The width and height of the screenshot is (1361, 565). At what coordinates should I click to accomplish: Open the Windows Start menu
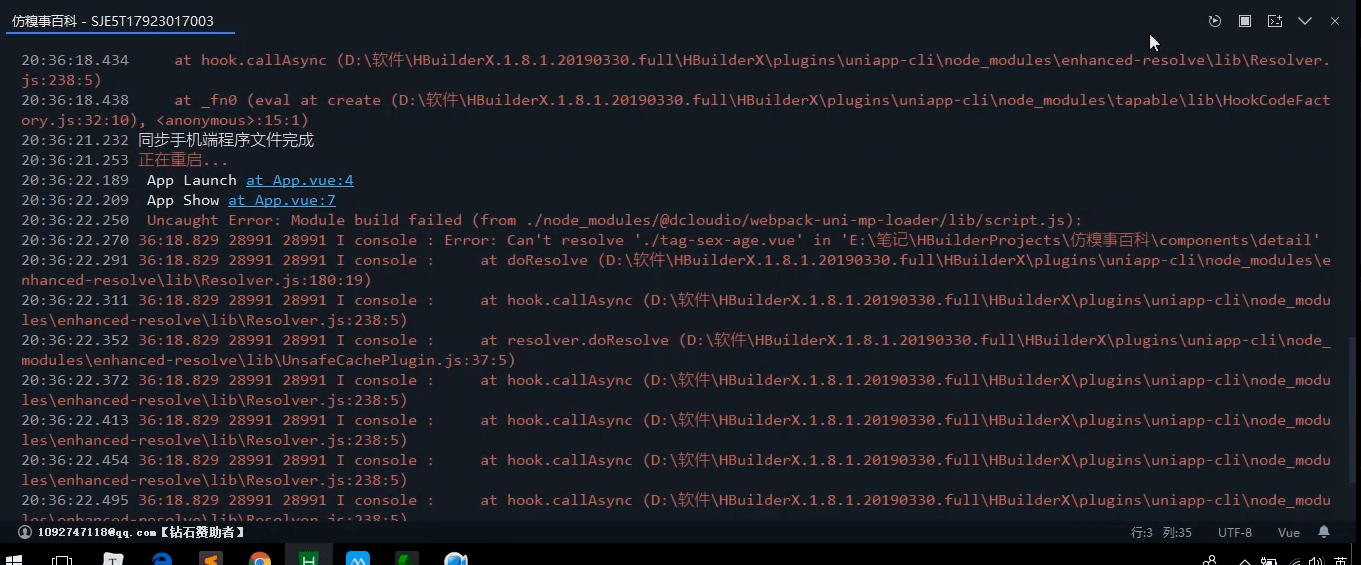coord(14,560)
